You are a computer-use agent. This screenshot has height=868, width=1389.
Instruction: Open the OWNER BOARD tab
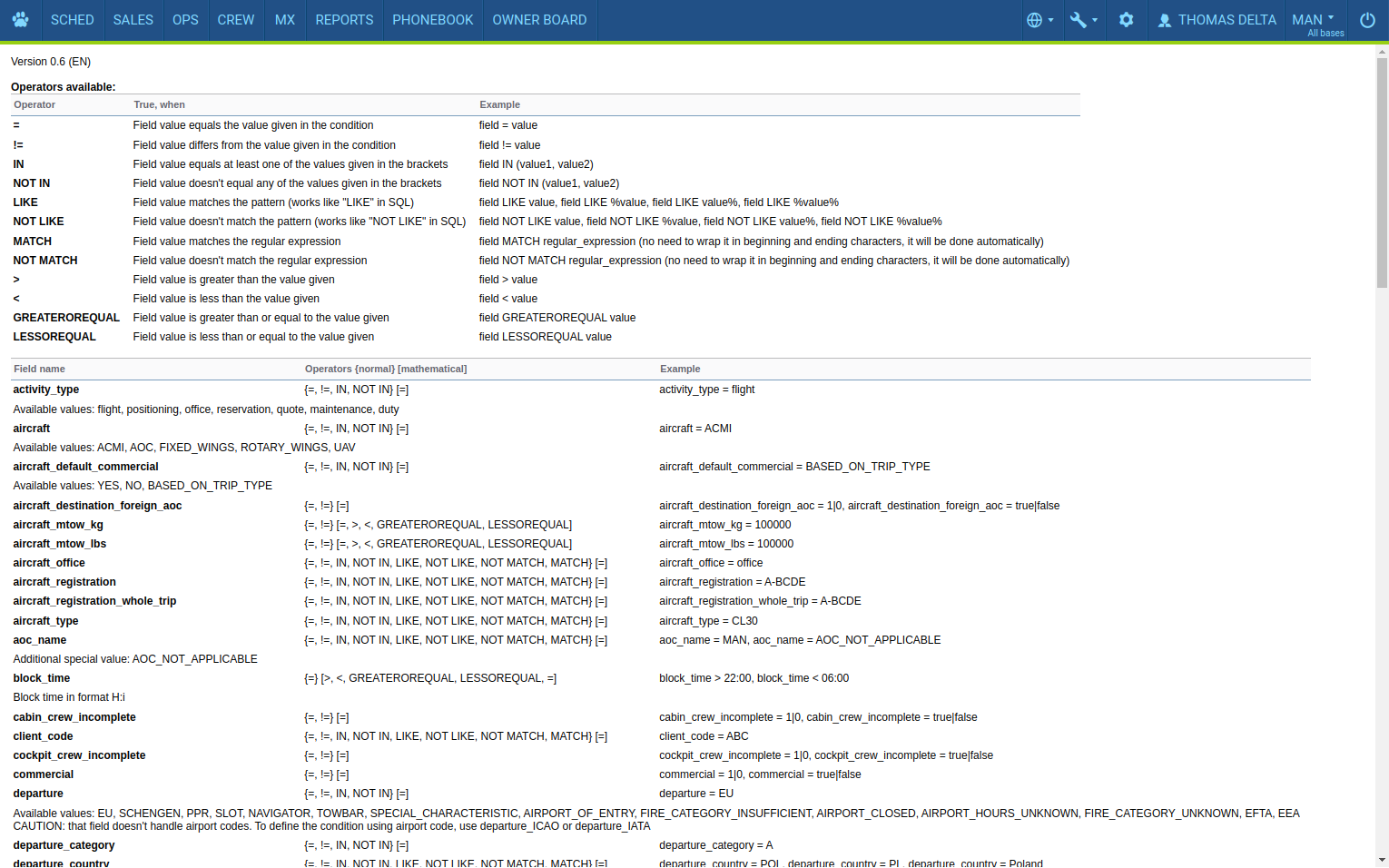[539, 20]
